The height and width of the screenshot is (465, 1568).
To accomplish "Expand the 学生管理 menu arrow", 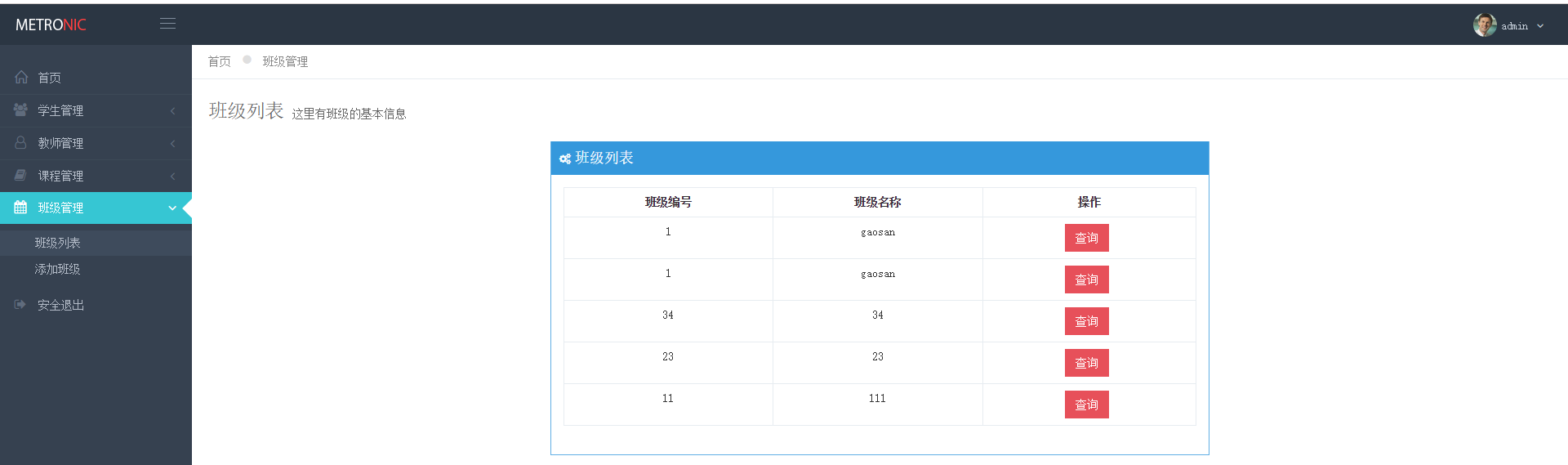I will pos(172,110).
